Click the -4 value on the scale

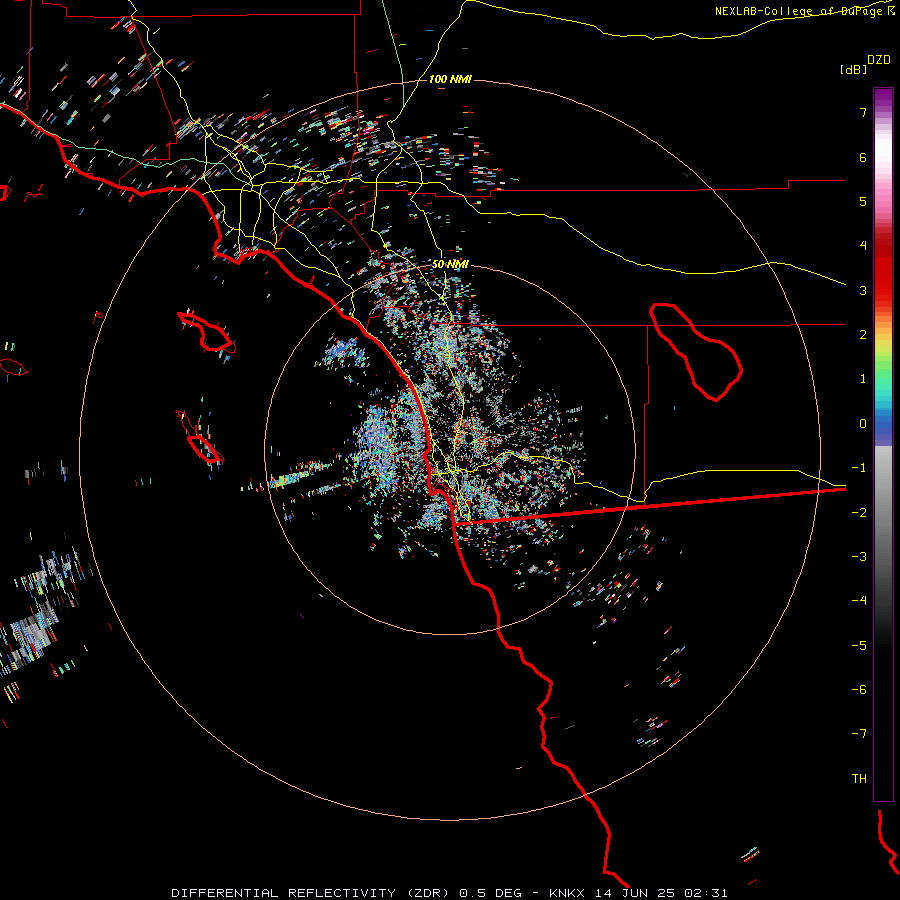click(859, 601)
